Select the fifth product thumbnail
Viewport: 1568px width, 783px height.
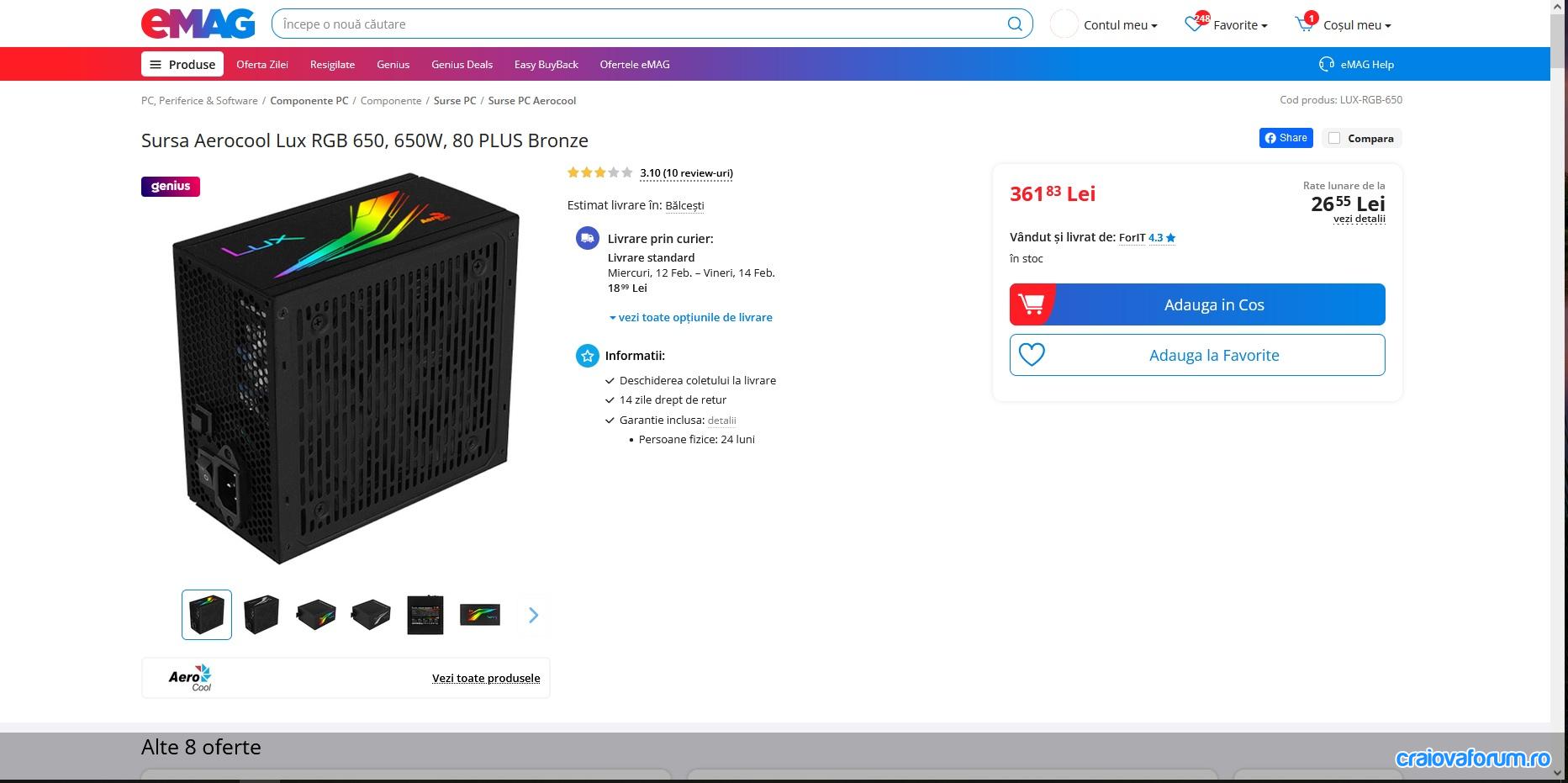pyautogui.click(x=425, y=615)
